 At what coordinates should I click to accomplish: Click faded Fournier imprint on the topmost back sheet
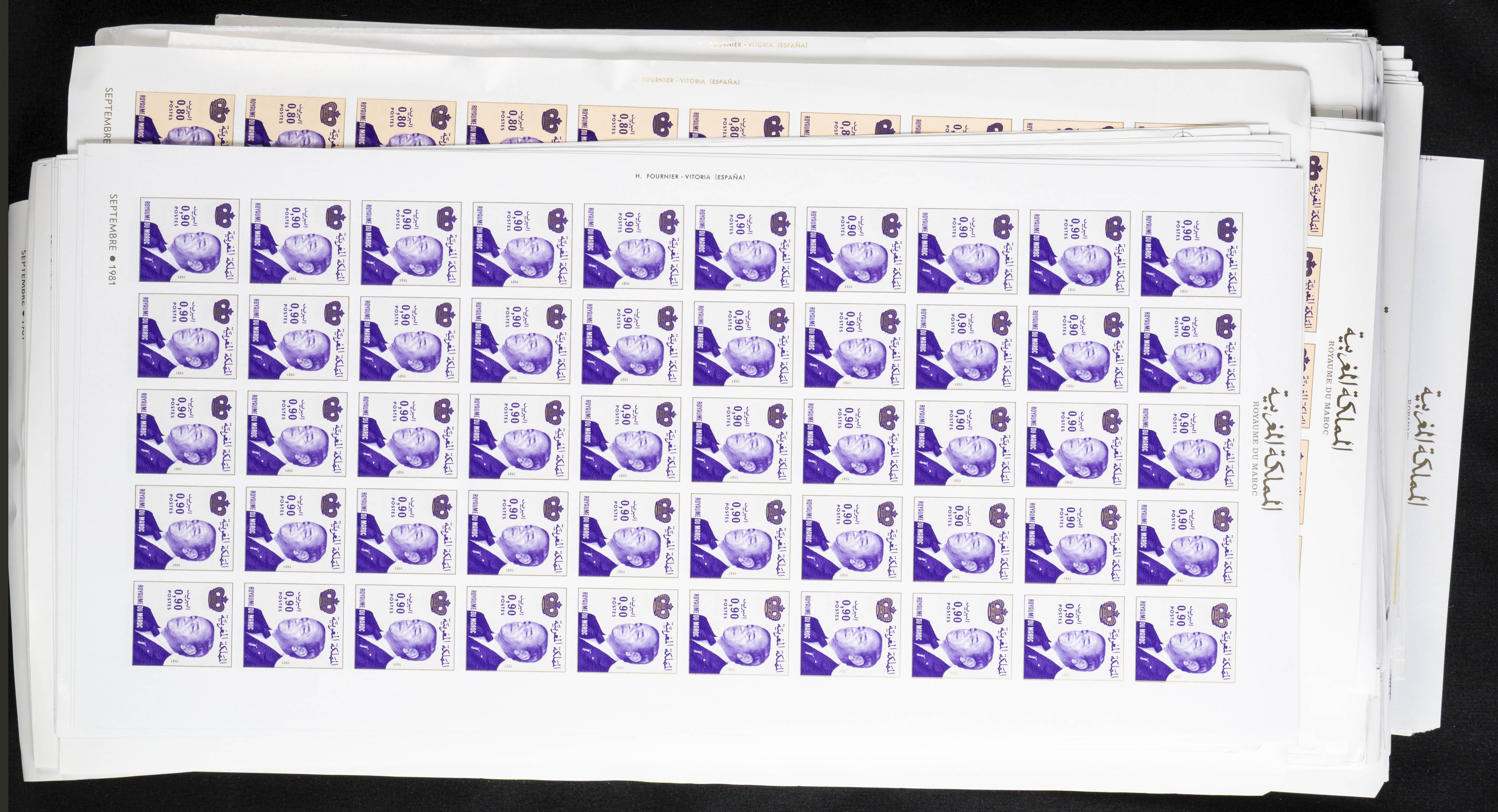[753, 45]
